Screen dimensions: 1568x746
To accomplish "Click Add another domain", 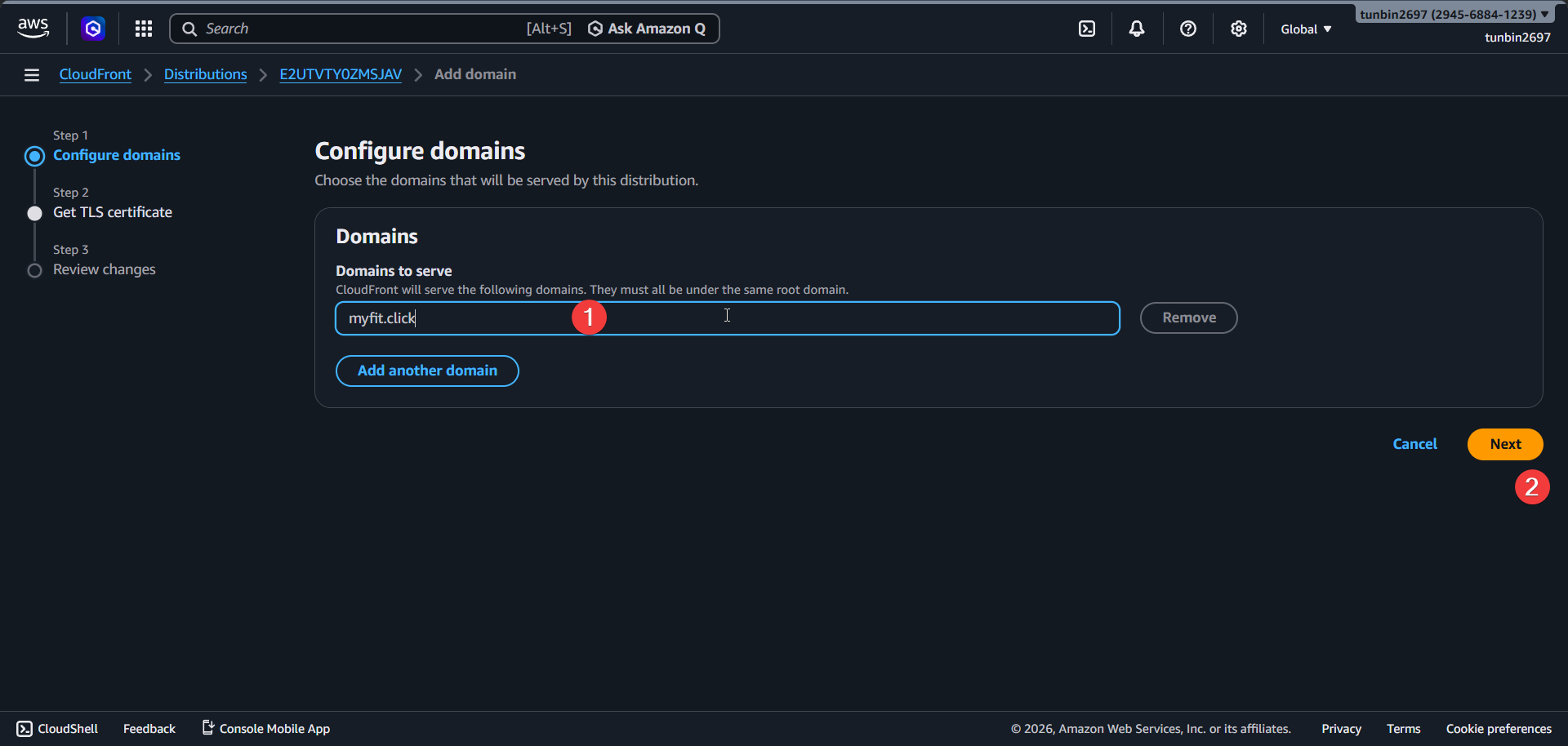I will coord(426,370).
